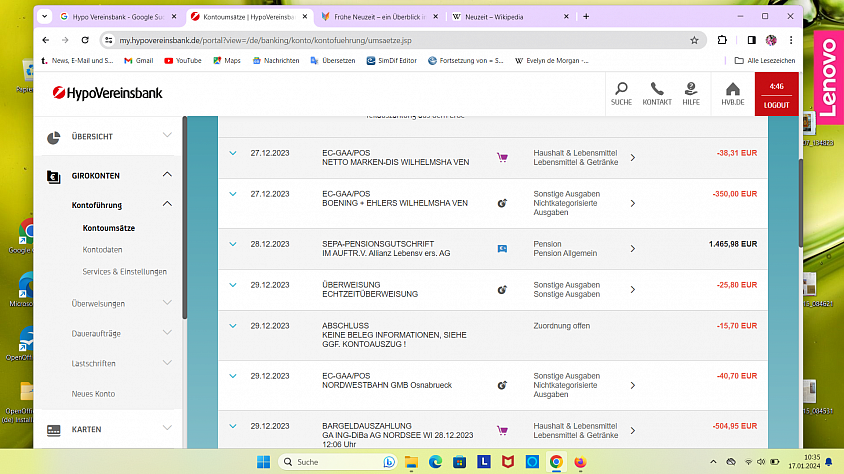
Task: Click the Karten card icon
Action: 53,430
